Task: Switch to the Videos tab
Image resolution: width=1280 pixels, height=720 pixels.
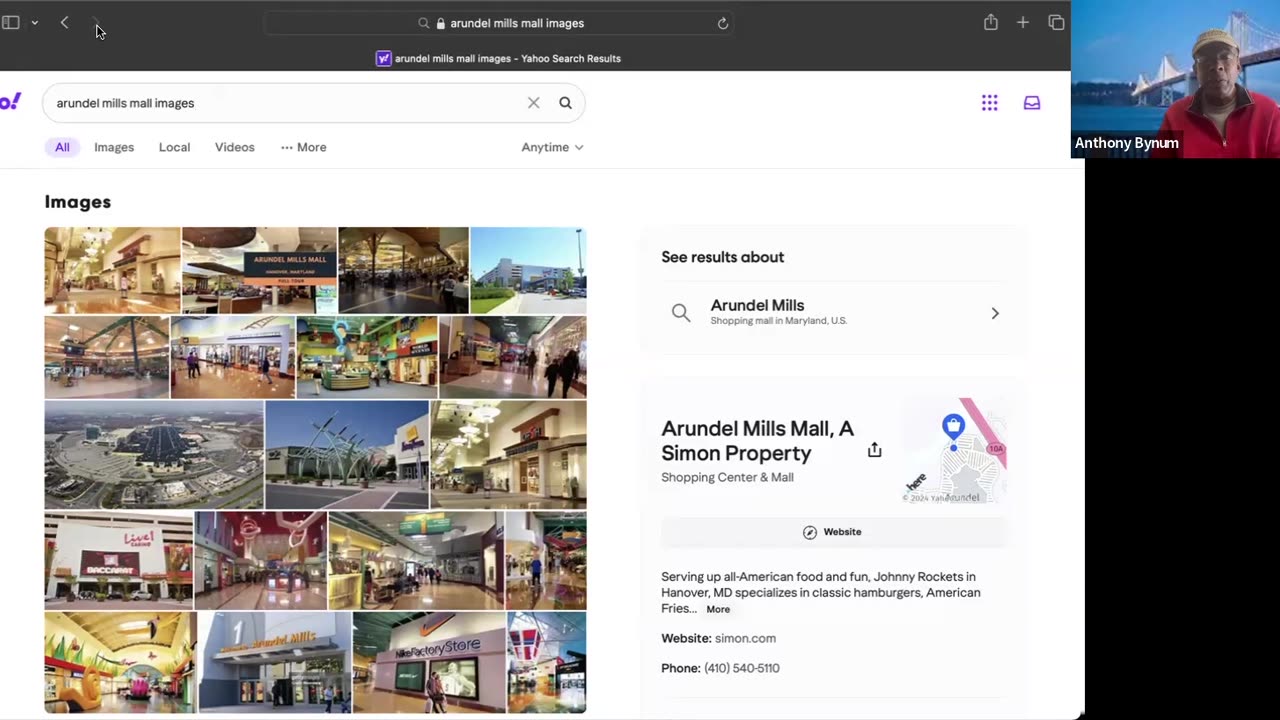Action: [235, 147]
